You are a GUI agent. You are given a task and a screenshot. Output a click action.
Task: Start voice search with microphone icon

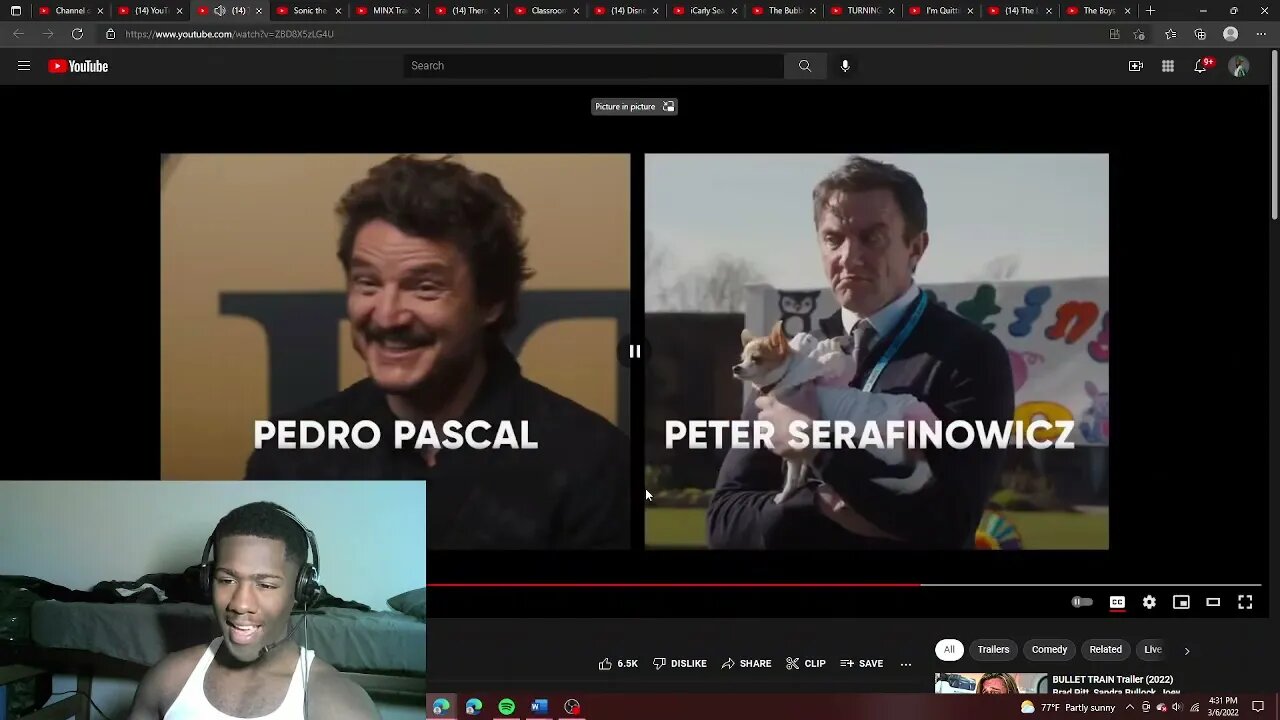point(845,66)
